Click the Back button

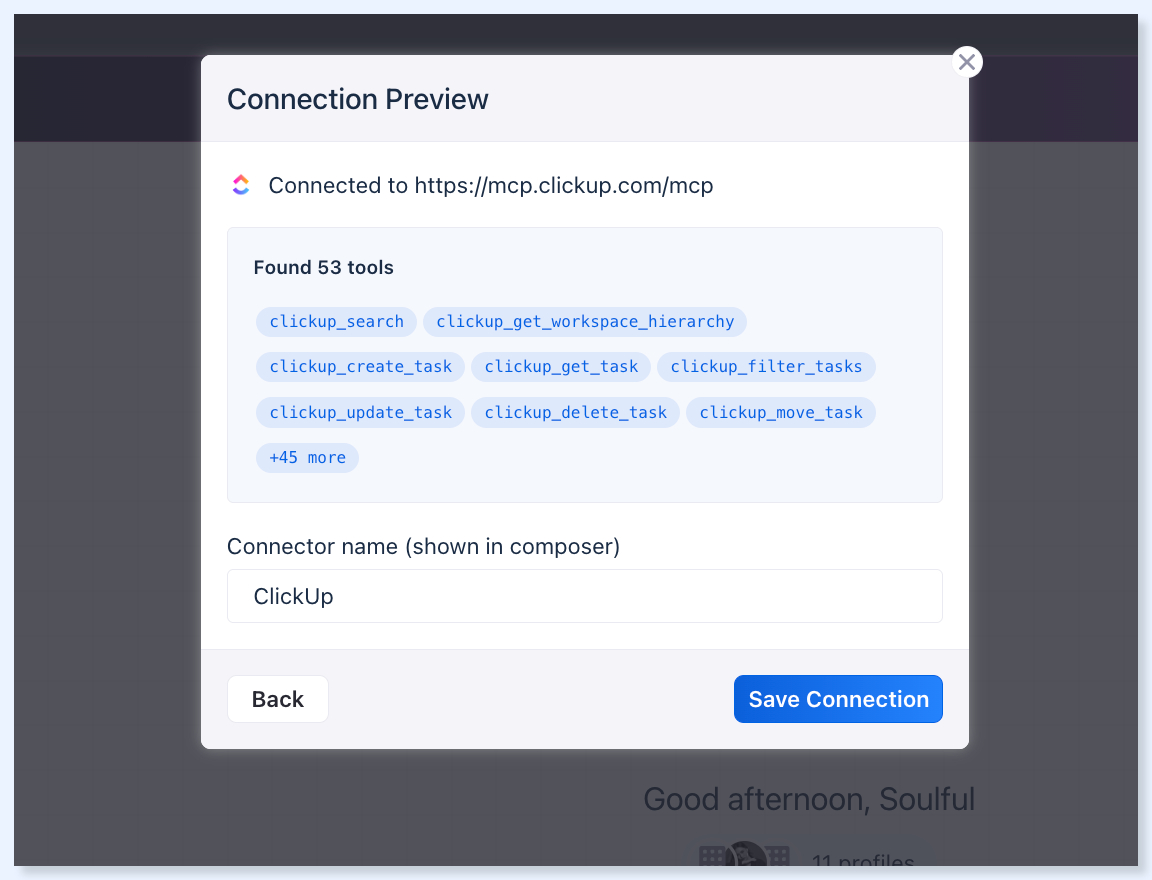(278, 699)
